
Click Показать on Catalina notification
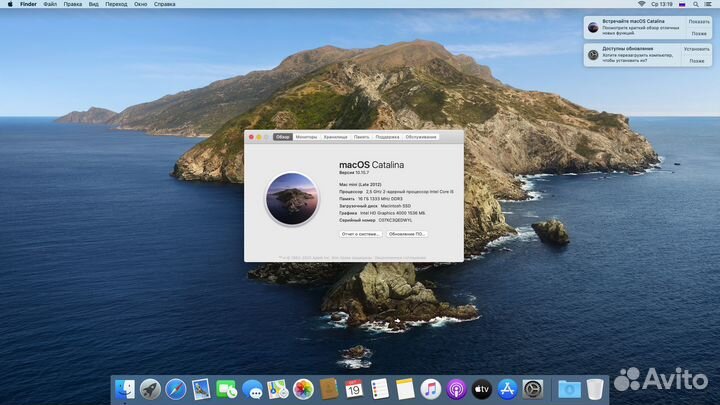pyautogui.click(x=699, y=22)
